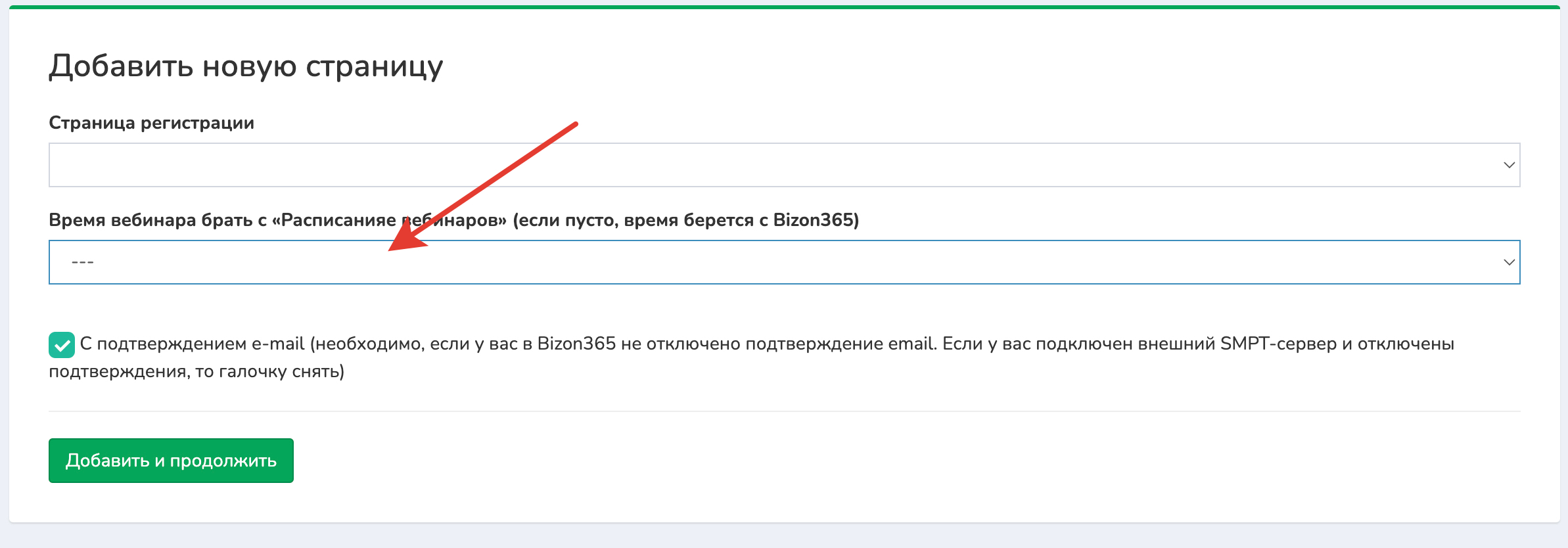
Task: Click the chevron arrow of the webinar time select
Action: [1509, 262]
